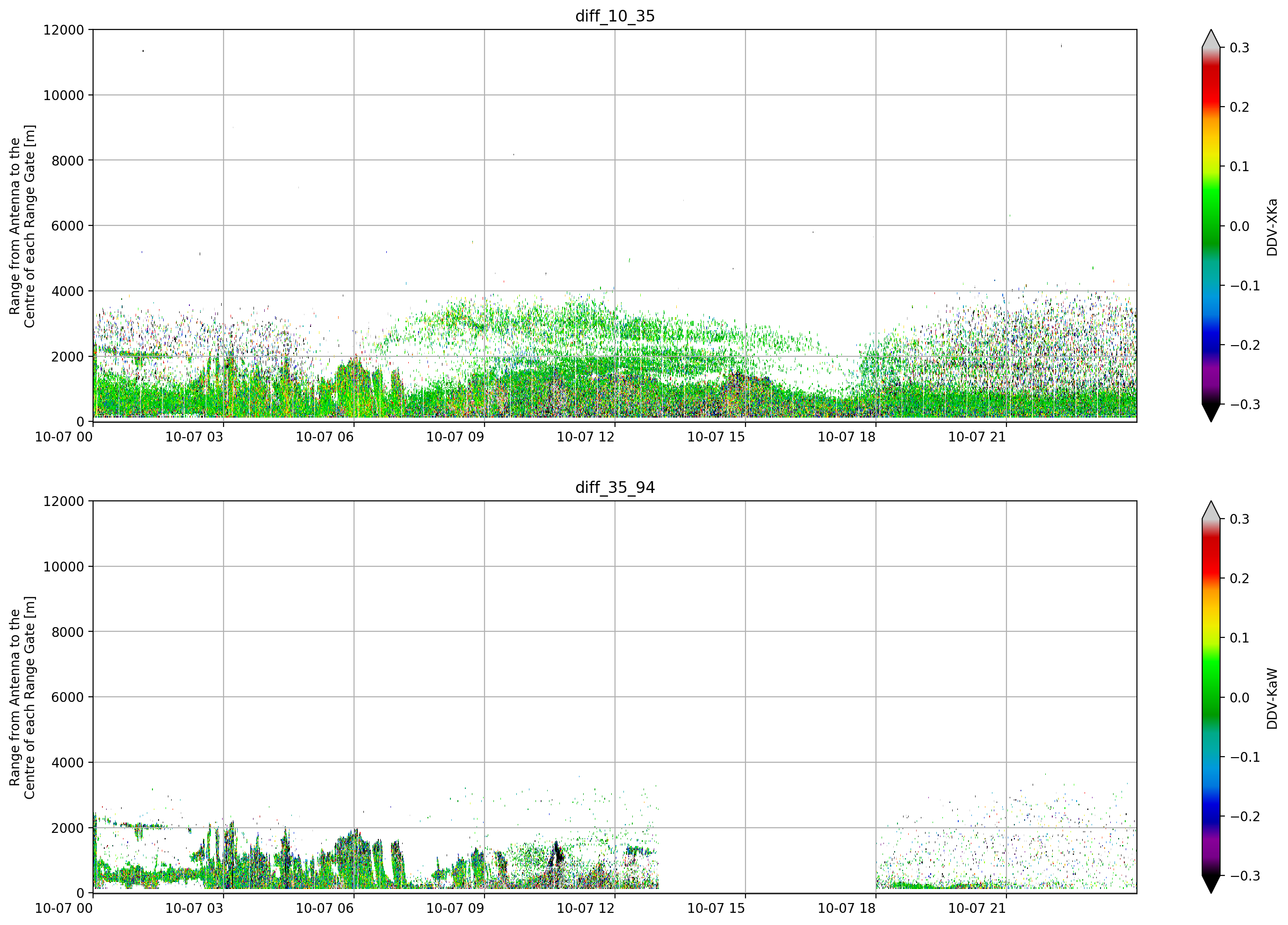The height and width of the screenshot is (925, 1288).
Task: Click the "10-07 18" x-tick under the diff_10_35 plot
Action: pyautogui.click(x=847, y=437)
